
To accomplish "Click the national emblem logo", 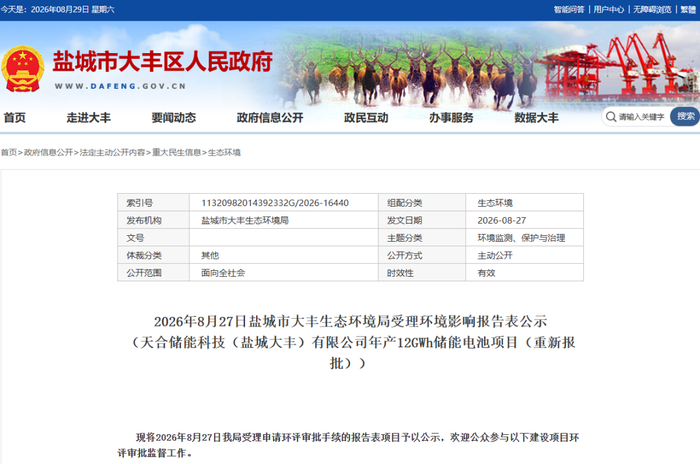I will point(23,69).
